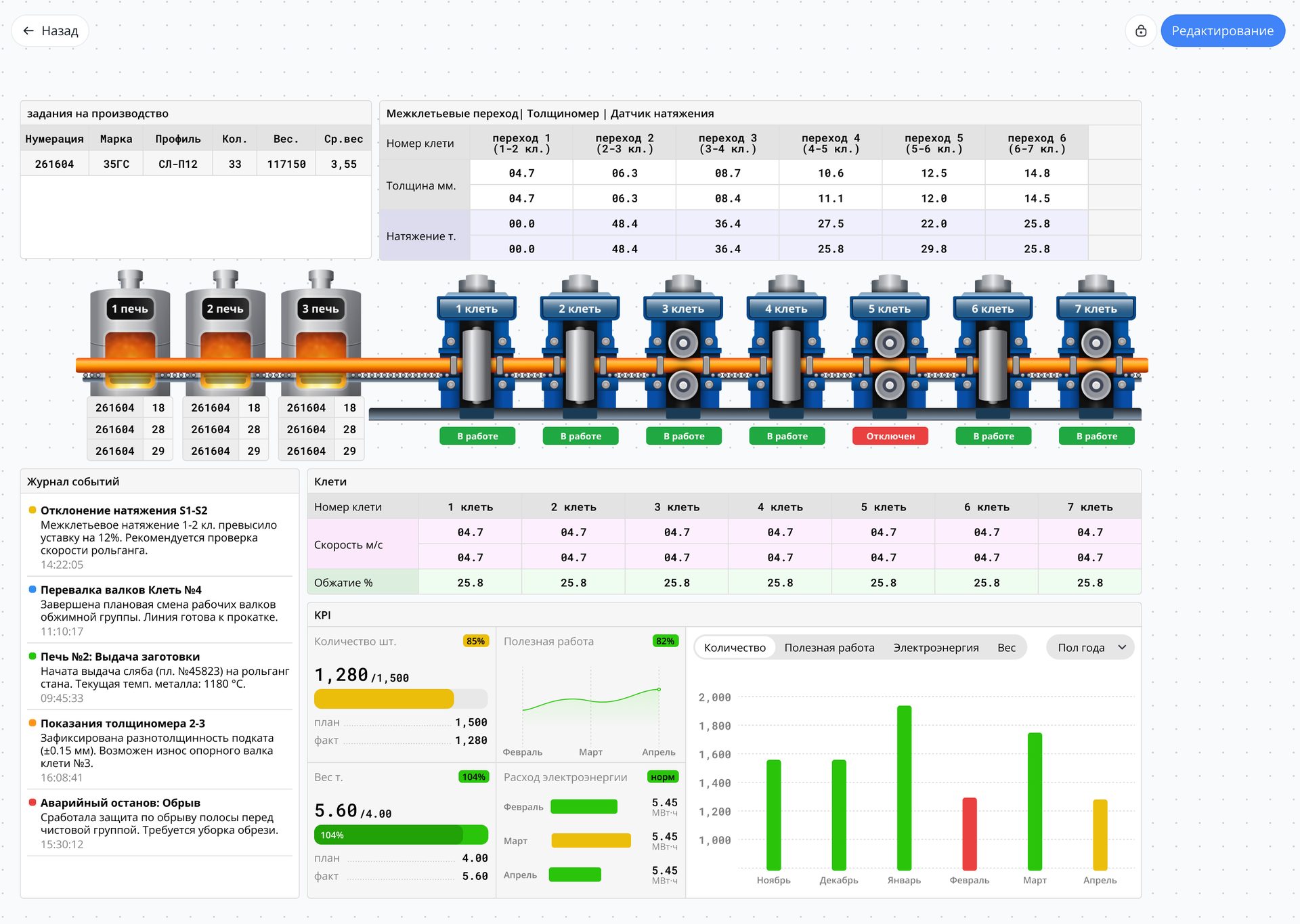
Task: Click the lock icon button
Action: point(1141,31)
